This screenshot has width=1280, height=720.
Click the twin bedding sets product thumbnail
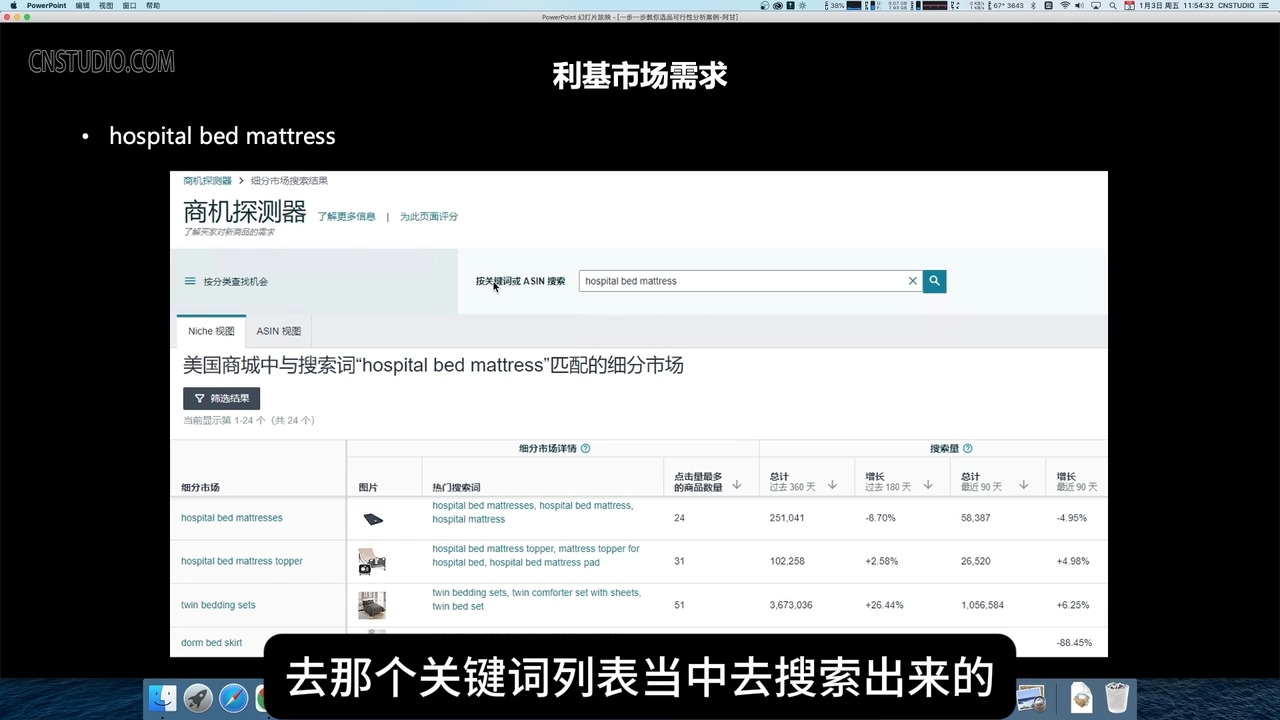[x=371, y=605]
